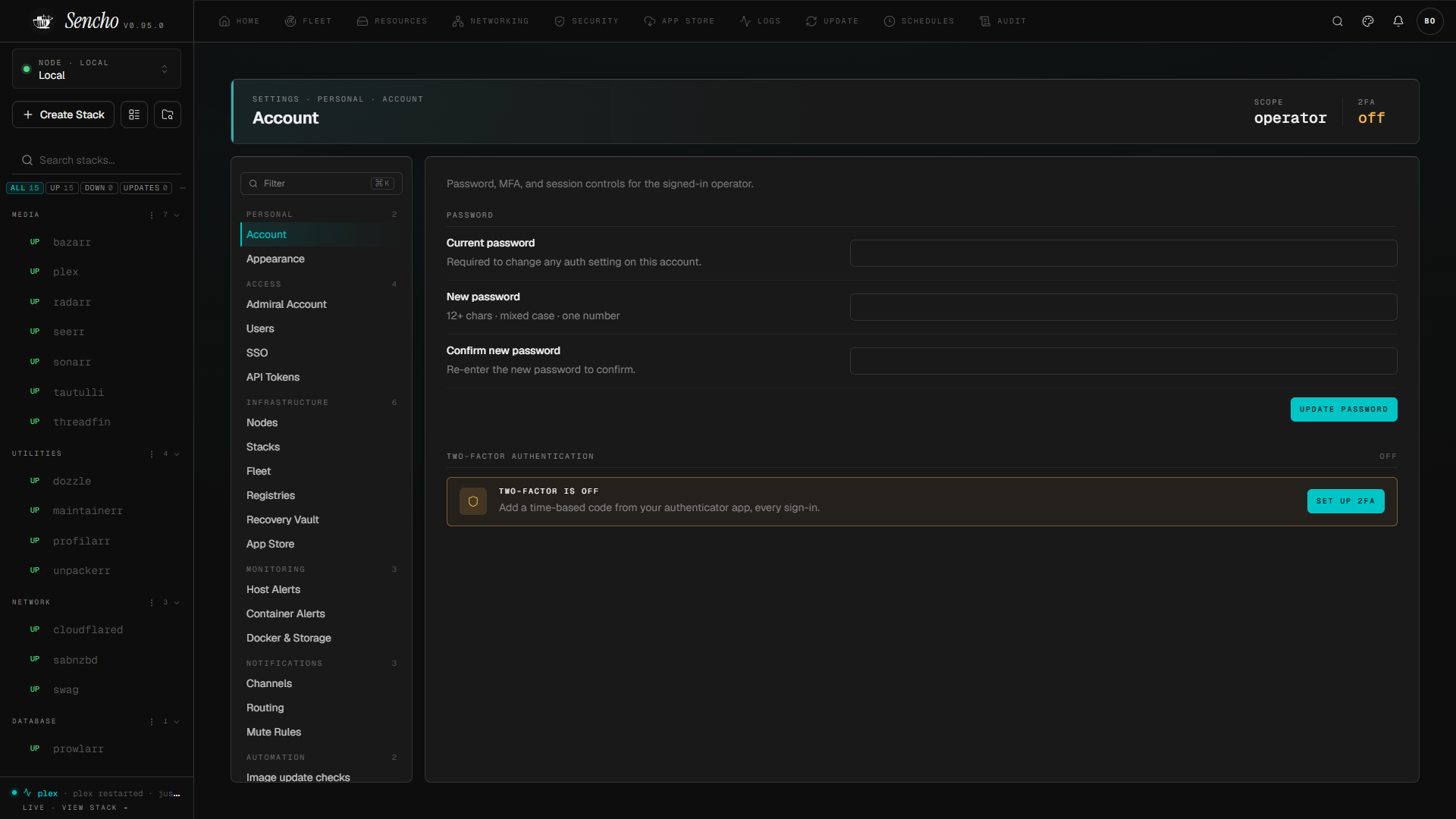
Task: Go to Home in top navigation
Action: [x=239, y=21]
